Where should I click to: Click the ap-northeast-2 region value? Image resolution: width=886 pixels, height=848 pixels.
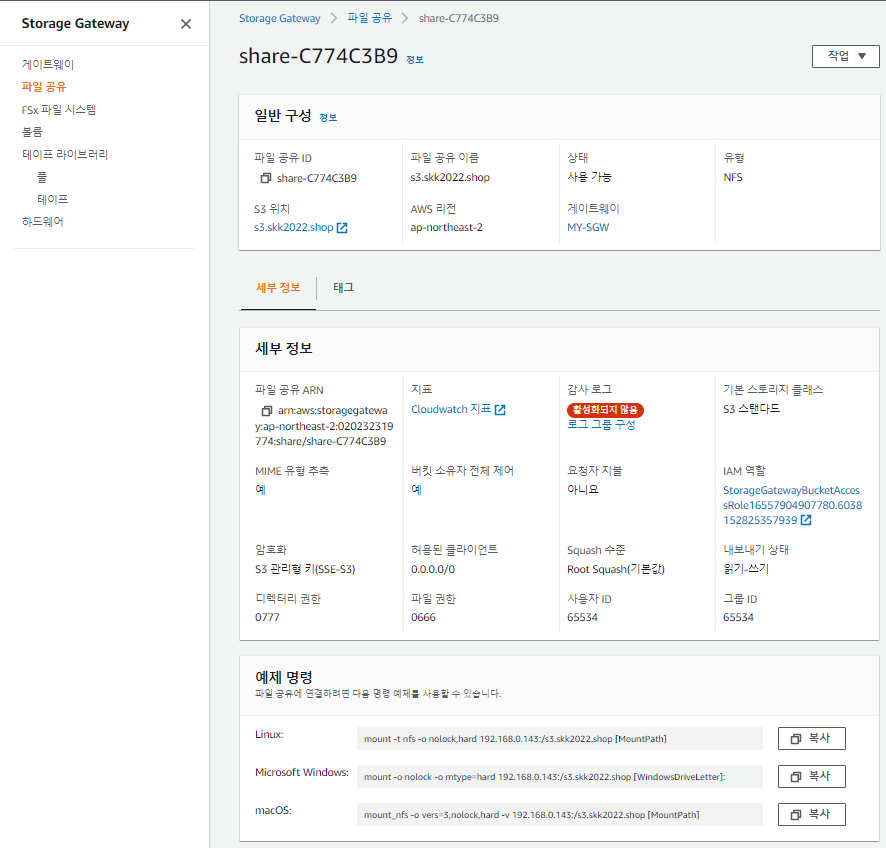point(447,228)
